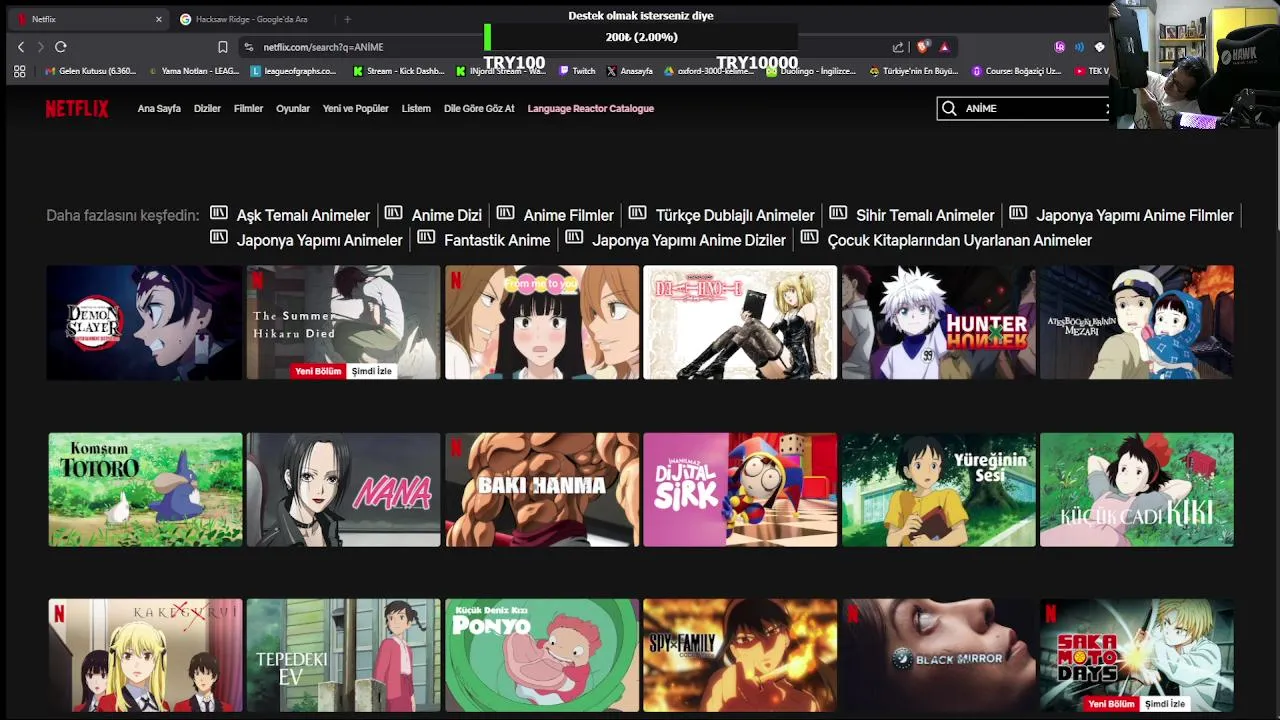Viewport: 1280px width, 720px height.
Task: Open the Demon Slayer thumbnail
Action: pos(144,322)
